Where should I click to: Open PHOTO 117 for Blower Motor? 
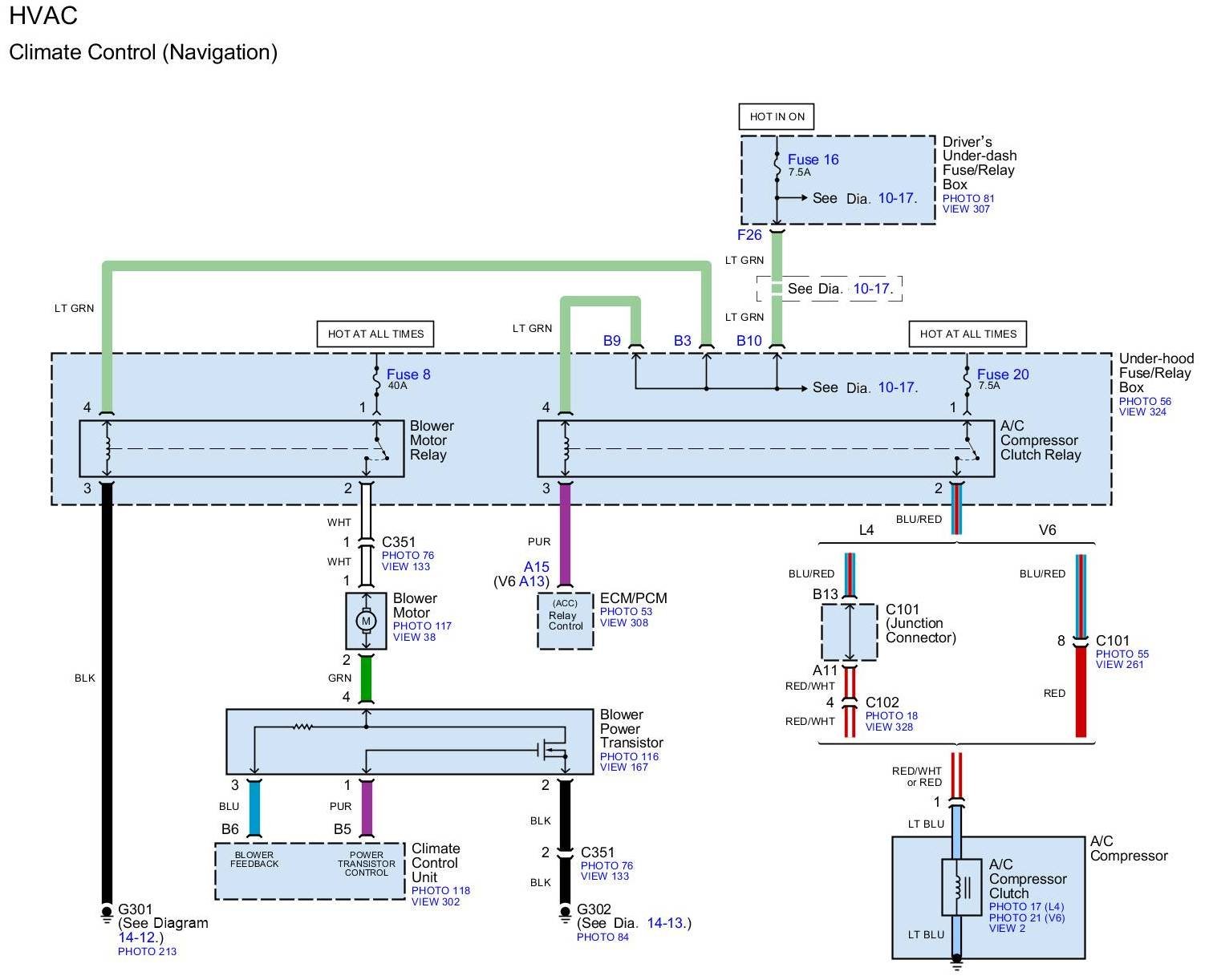coord(422,626)
